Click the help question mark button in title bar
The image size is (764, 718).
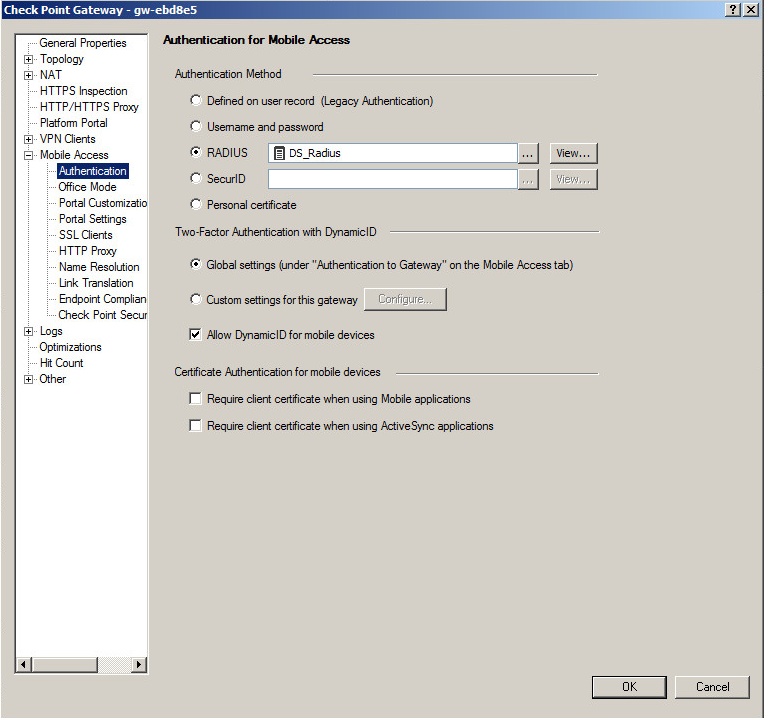click(x=733, y=9)
